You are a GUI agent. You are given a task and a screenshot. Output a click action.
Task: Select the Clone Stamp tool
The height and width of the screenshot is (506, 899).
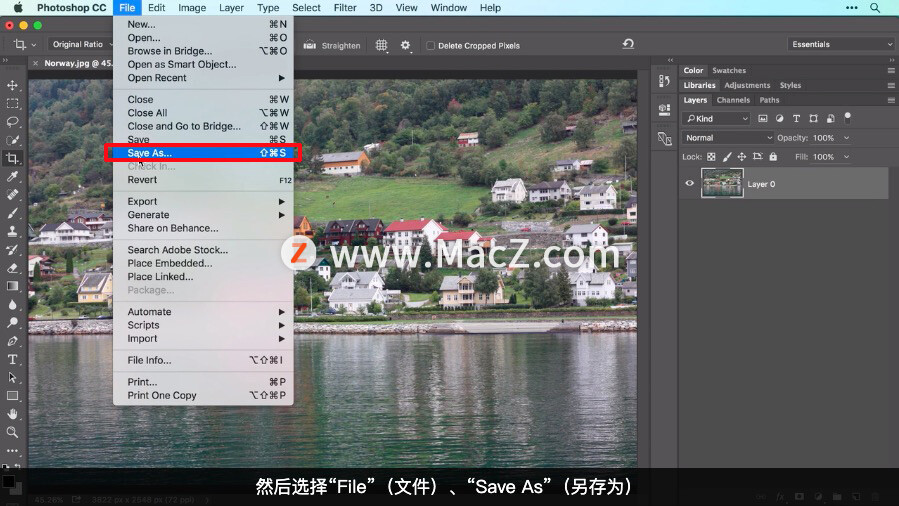(12, 232)
